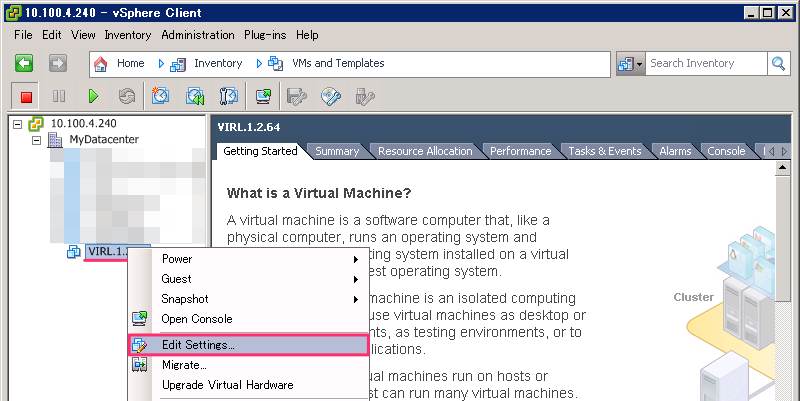Click the Inventory icon in breadcrumb
Image resolution: width=800 pixels, height=401 pixels.
click(x=178, y=64)
